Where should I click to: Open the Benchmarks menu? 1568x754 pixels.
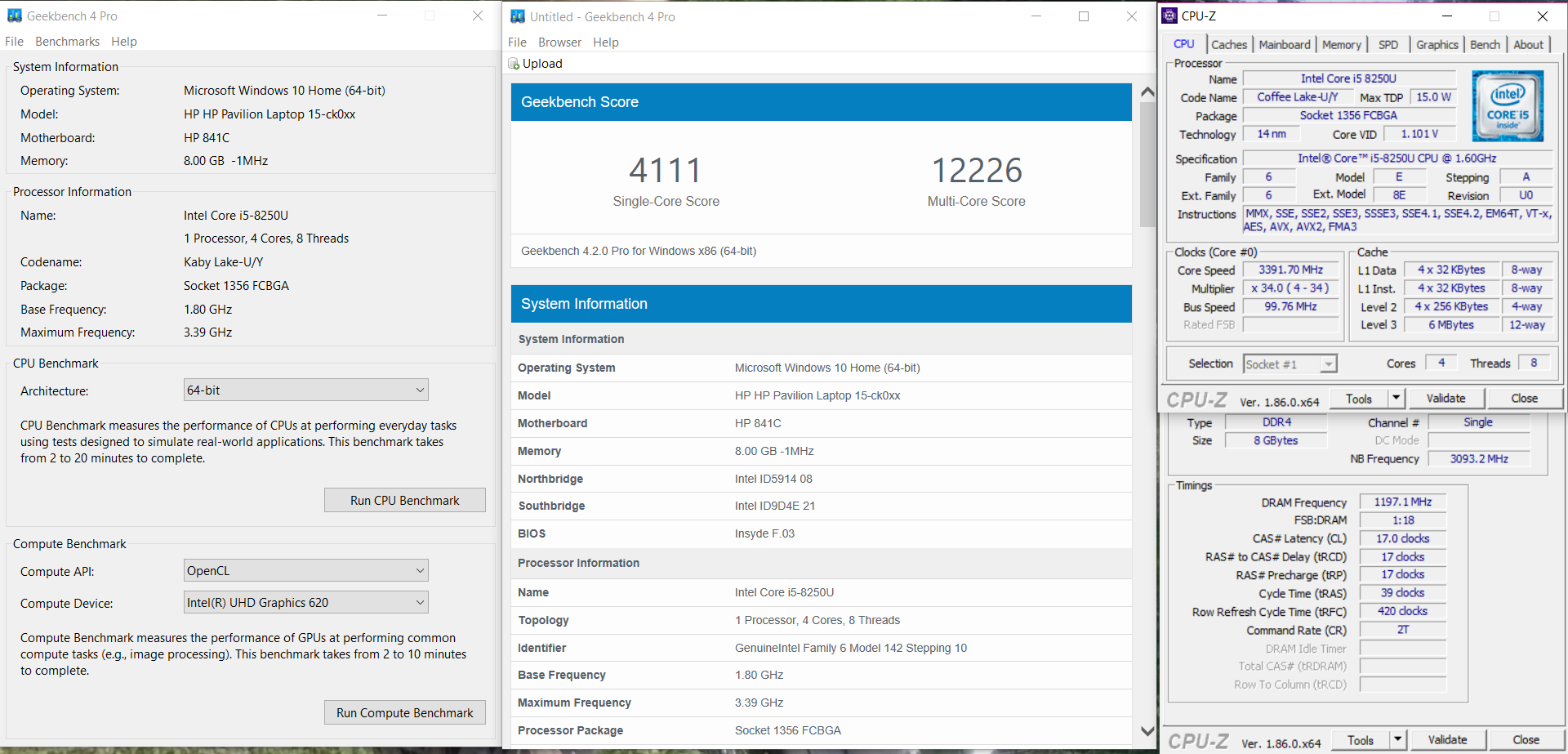click(x=67, y=42)
